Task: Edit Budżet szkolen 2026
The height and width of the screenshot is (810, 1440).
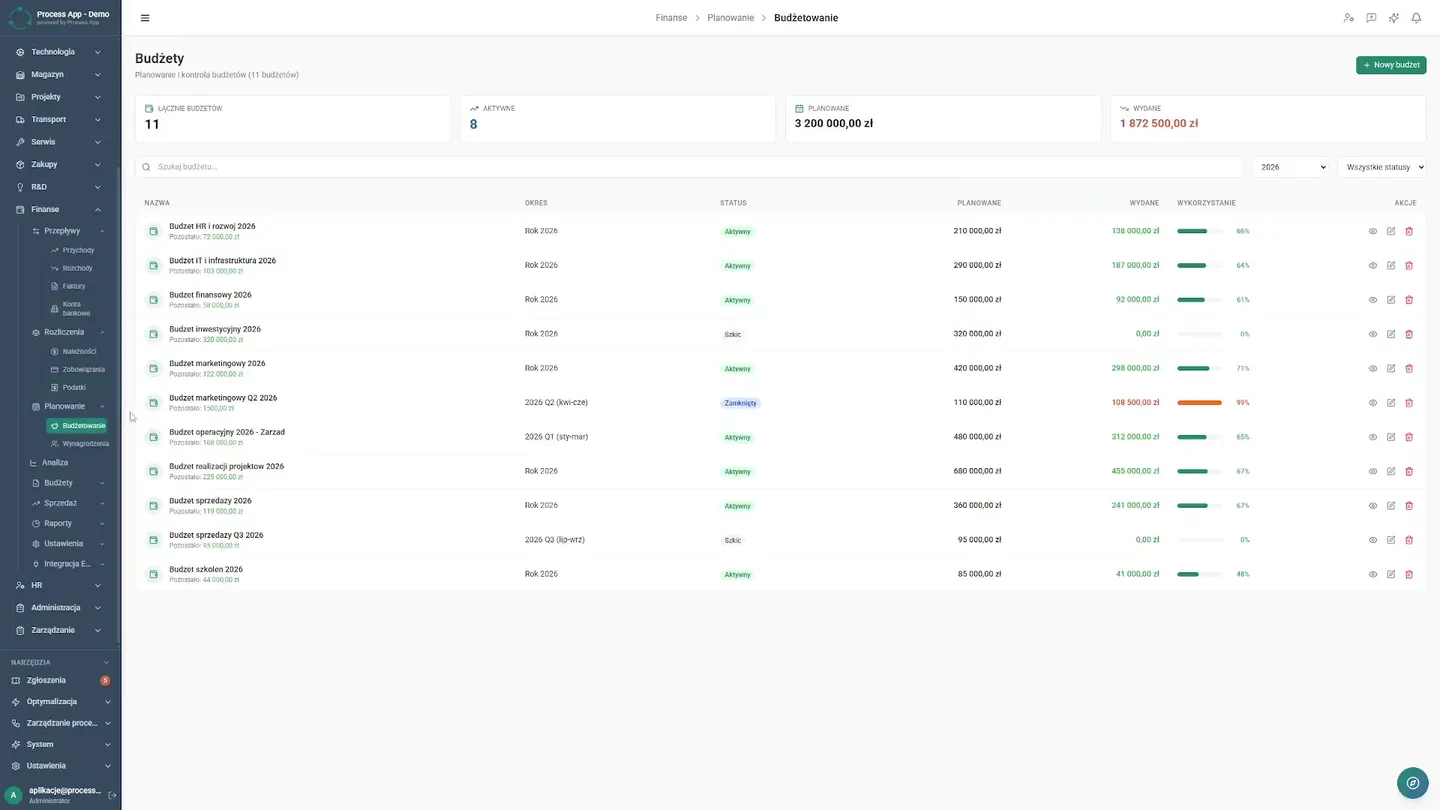Action: (1391, 574)
